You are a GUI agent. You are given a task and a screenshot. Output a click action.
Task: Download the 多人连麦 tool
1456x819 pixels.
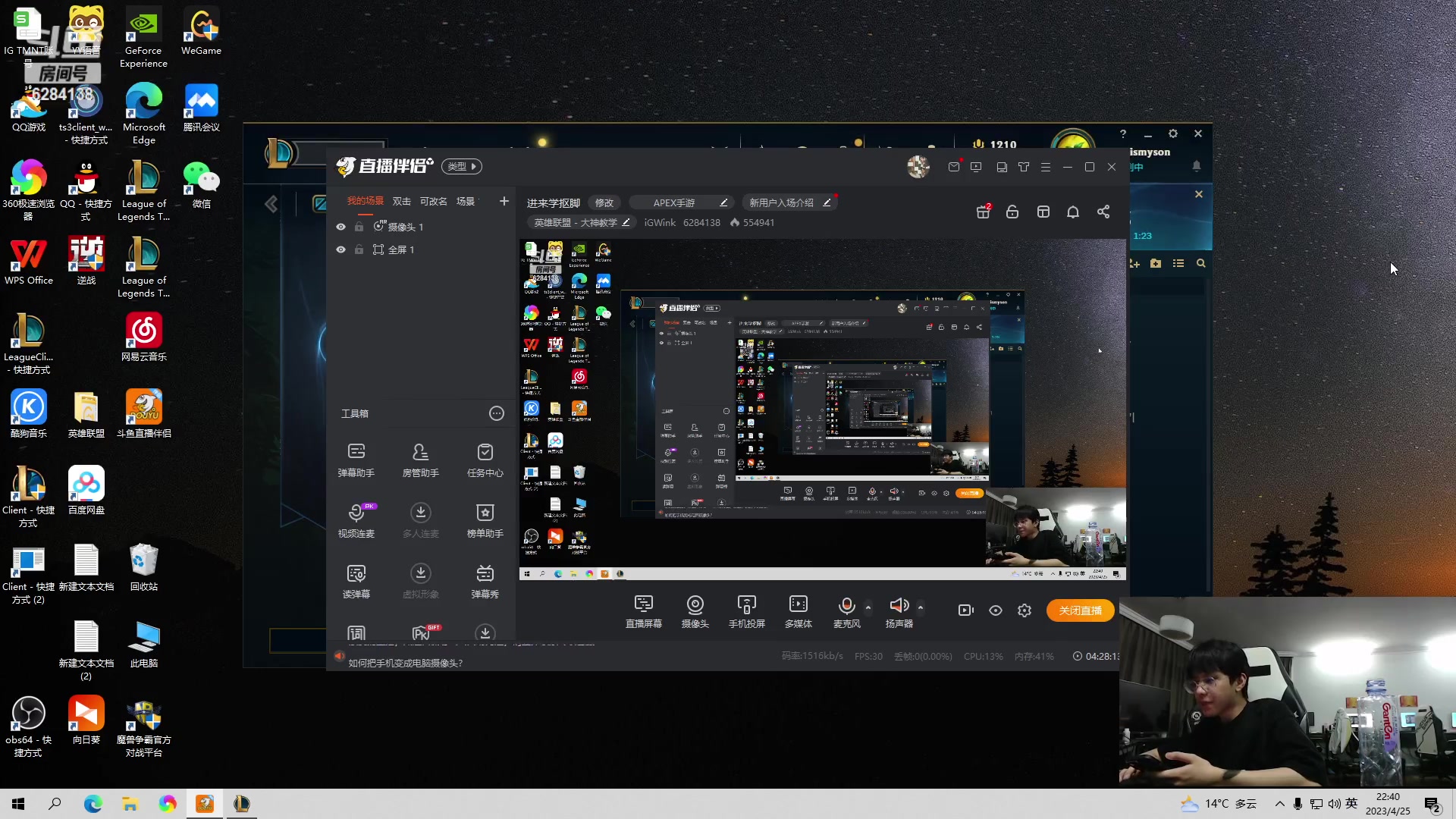[420, 520]
